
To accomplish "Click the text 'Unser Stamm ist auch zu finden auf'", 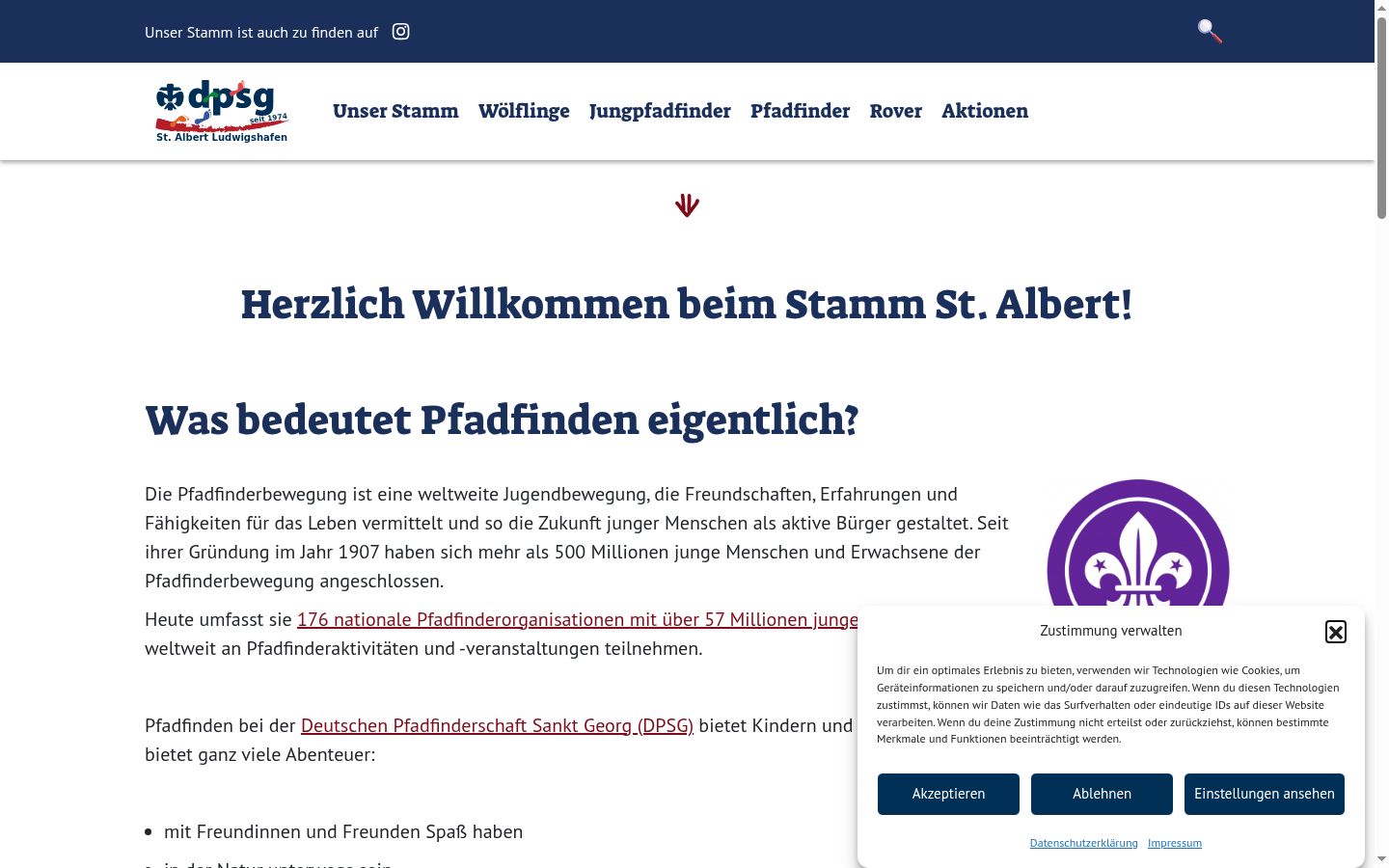I will coord(261,33).
